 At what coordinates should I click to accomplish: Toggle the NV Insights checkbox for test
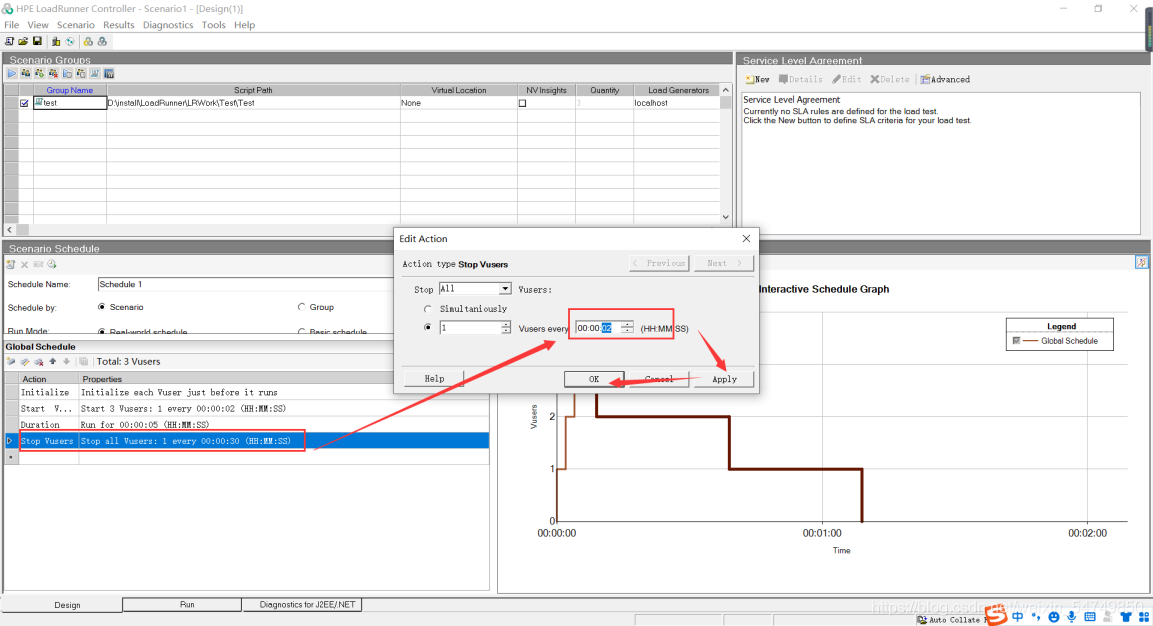point(522,103)
